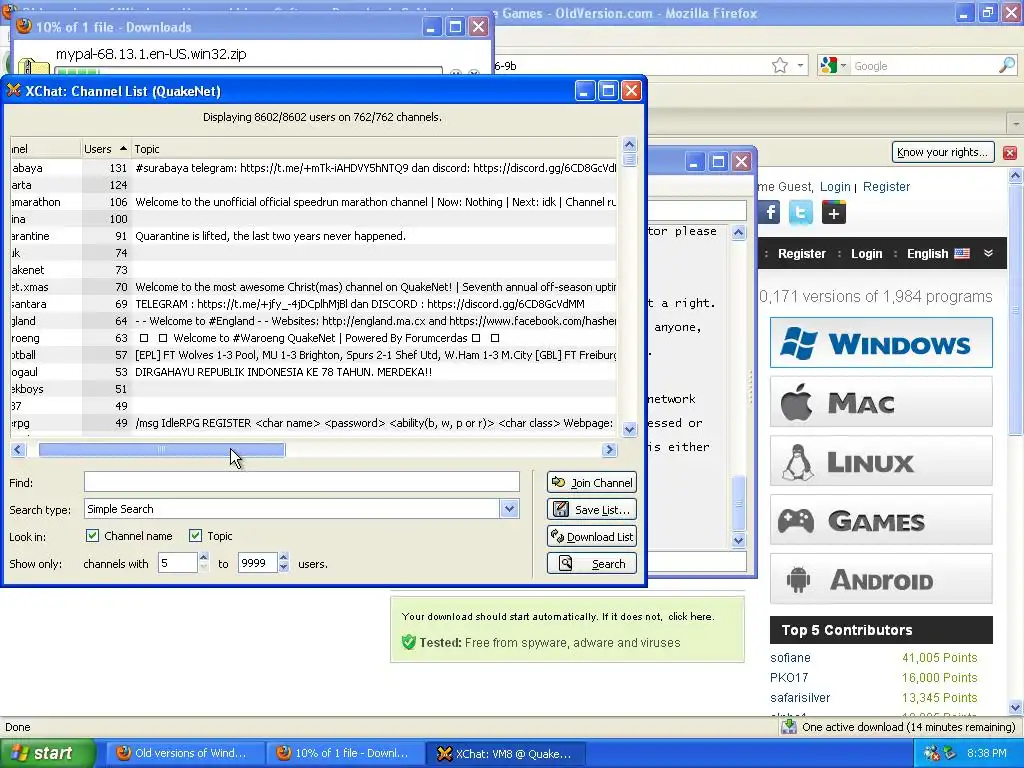Viewport: 1024px width, 768px height.
Task: Click the horizontal scrollbar thumb in channel list
Action: click(x=162, y=449)
